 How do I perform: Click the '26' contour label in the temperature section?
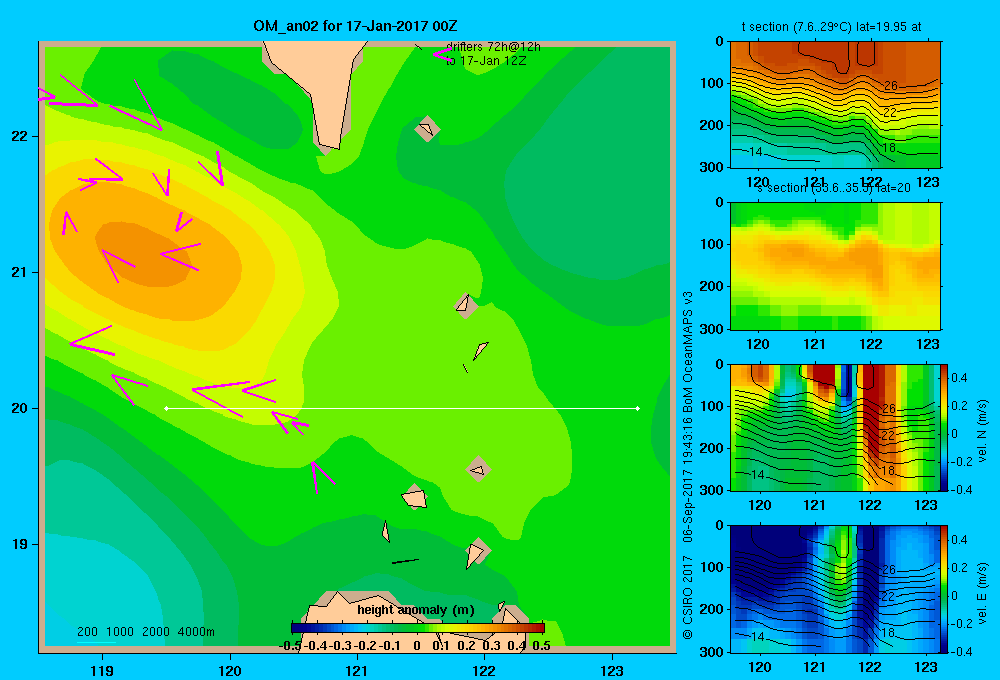[890, 85]
